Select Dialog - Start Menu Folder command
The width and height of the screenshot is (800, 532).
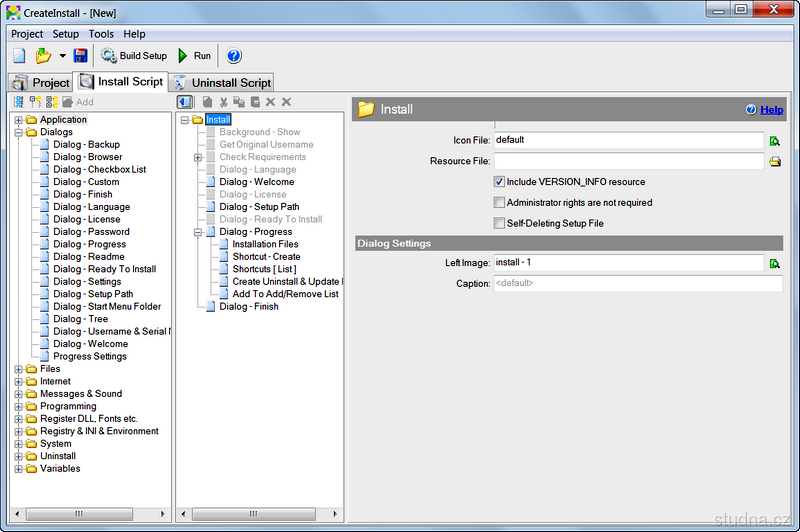click(x=107, y=307)
